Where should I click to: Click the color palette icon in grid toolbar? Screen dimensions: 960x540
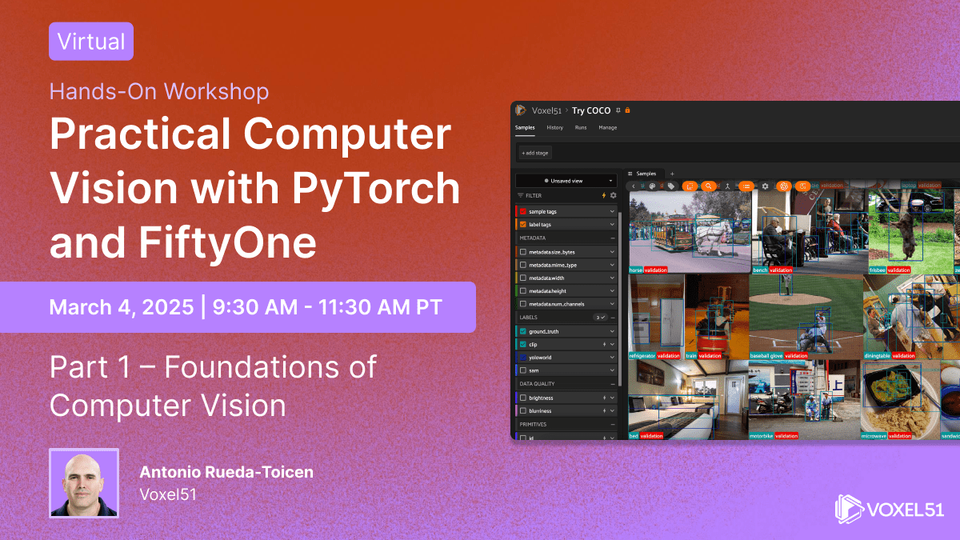652,186
